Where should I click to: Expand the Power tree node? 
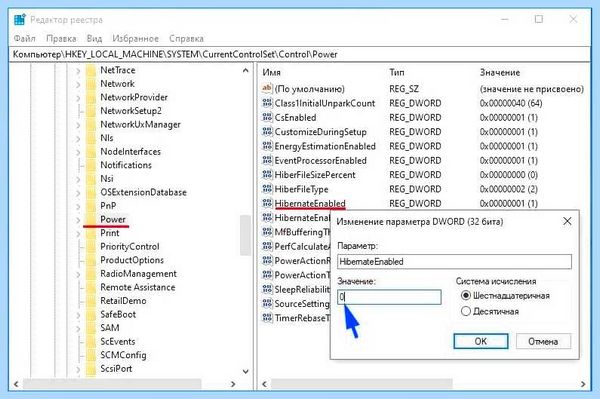[78, 220]
